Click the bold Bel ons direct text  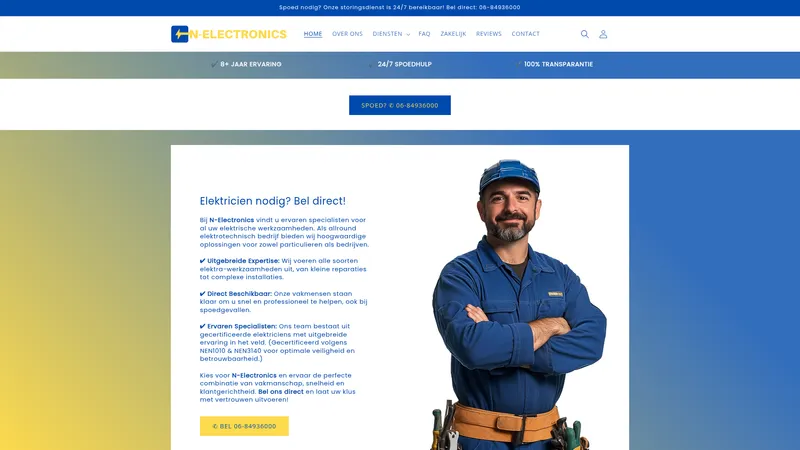(281, 392)
